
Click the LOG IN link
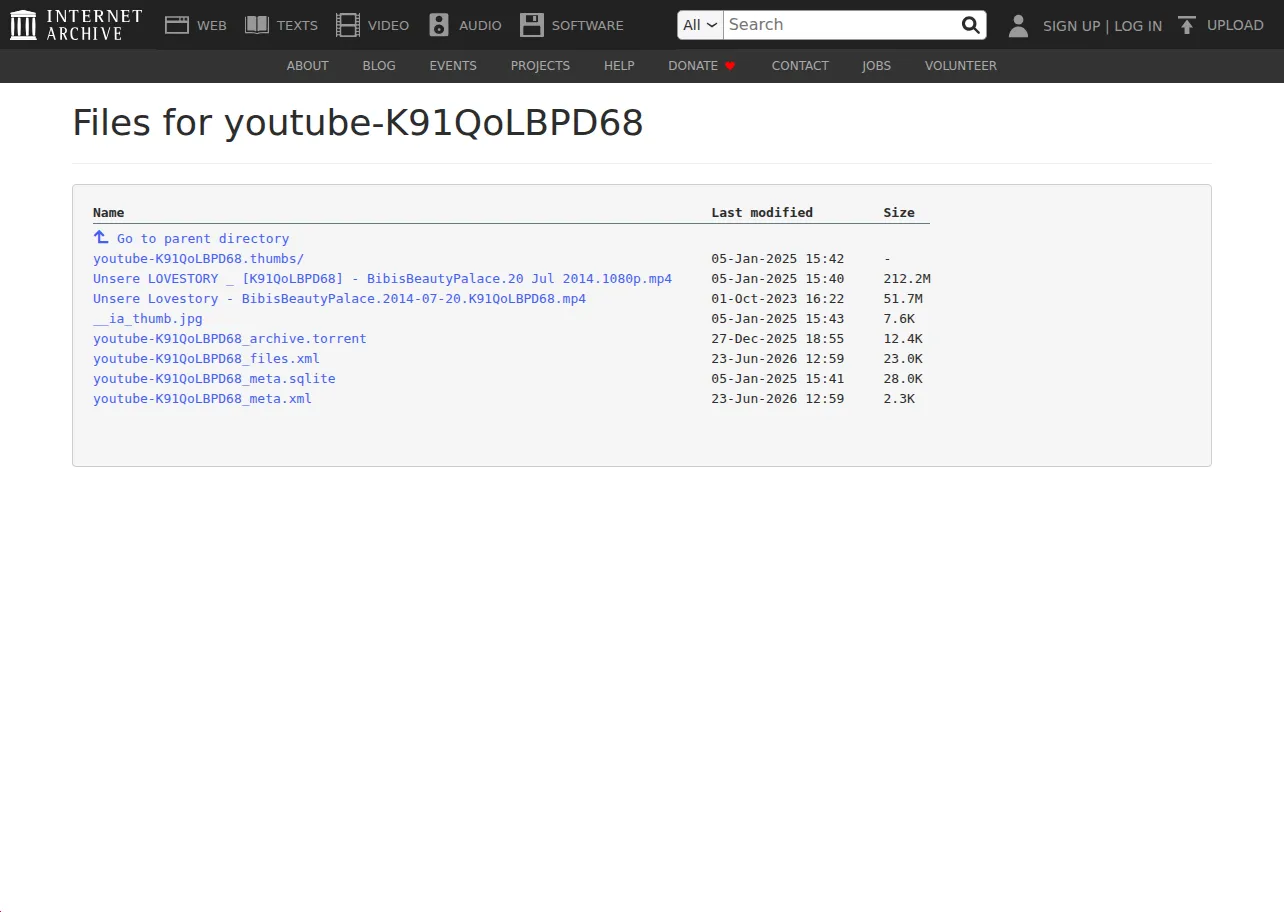click(1138, 26)
